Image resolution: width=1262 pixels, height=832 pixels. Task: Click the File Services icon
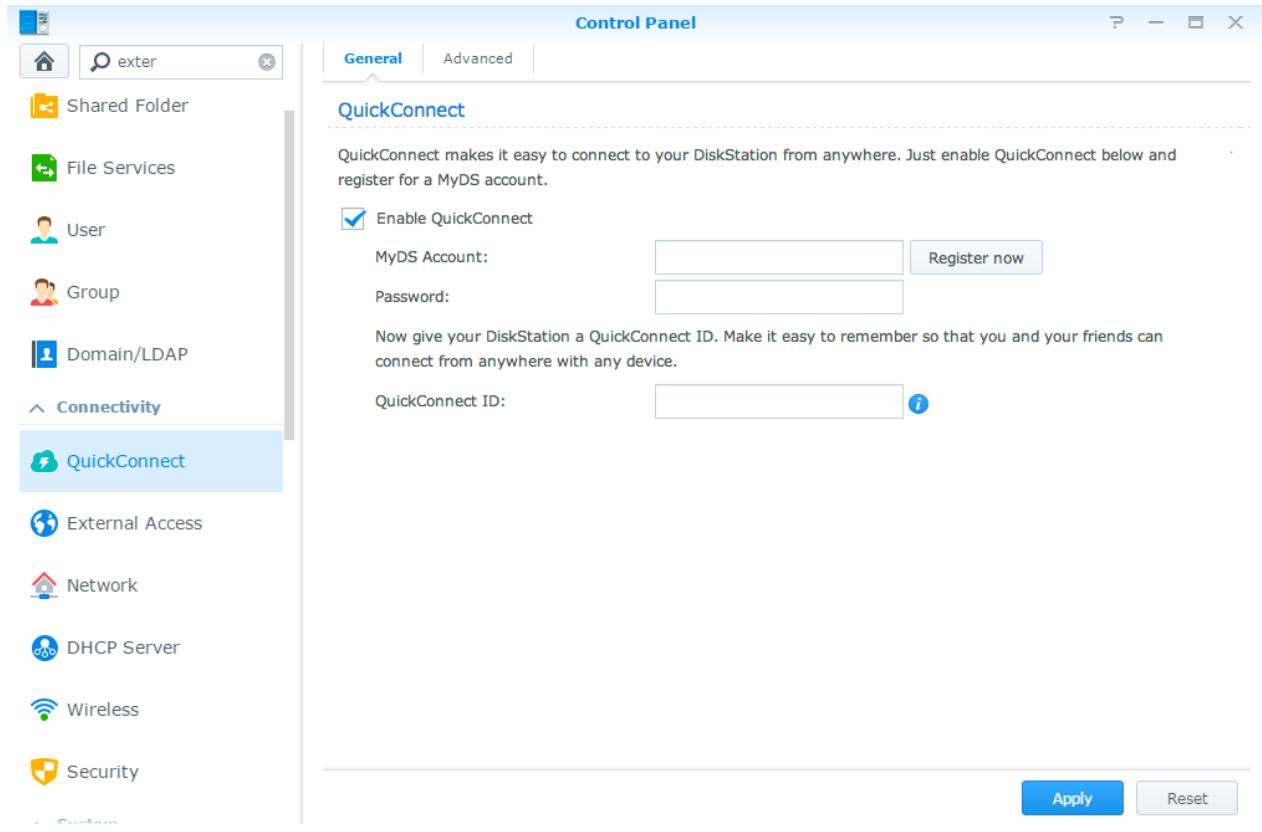pyautogui.click(x=45, y=167)
